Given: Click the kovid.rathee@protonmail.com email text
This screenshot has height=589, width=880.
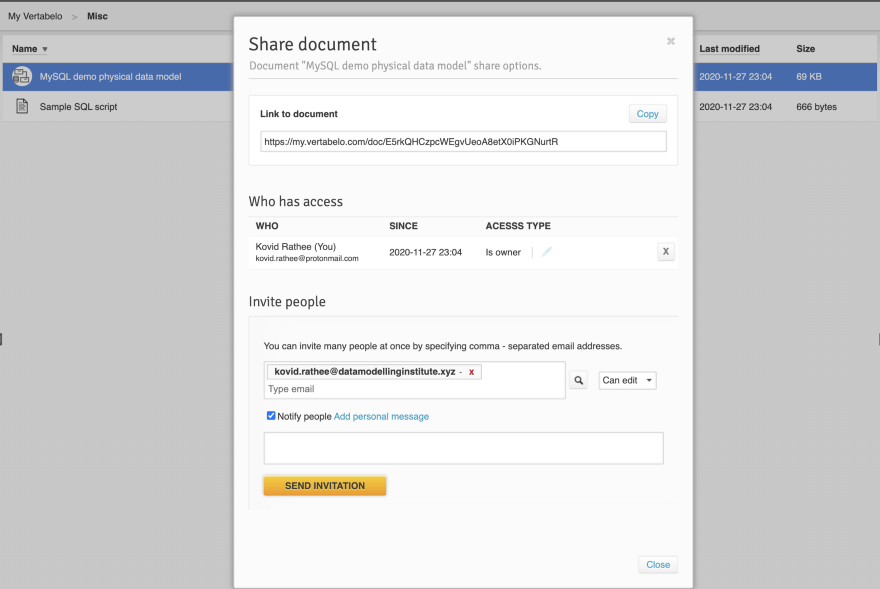Looking at the screenshot, I should 307,258.
